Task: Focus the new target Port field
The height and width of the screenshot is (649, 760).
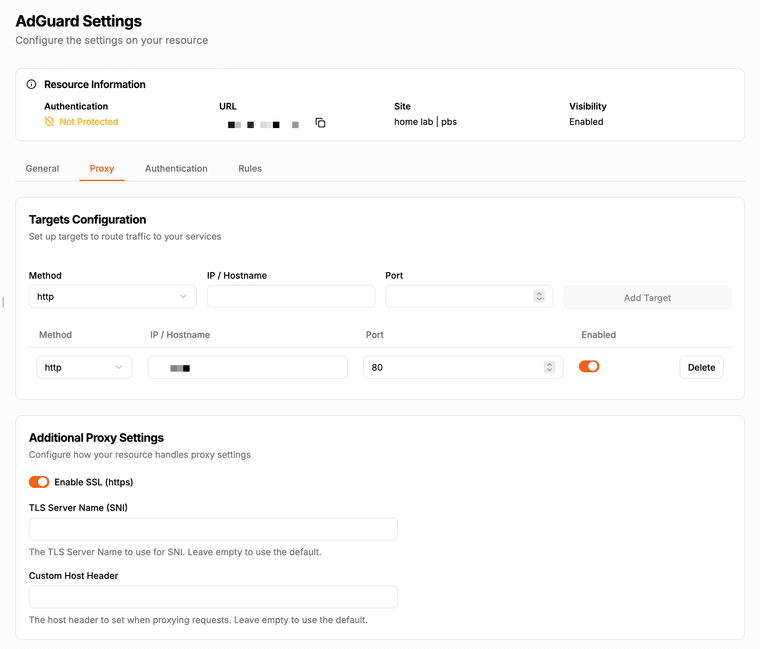Action: pos(469,297)
